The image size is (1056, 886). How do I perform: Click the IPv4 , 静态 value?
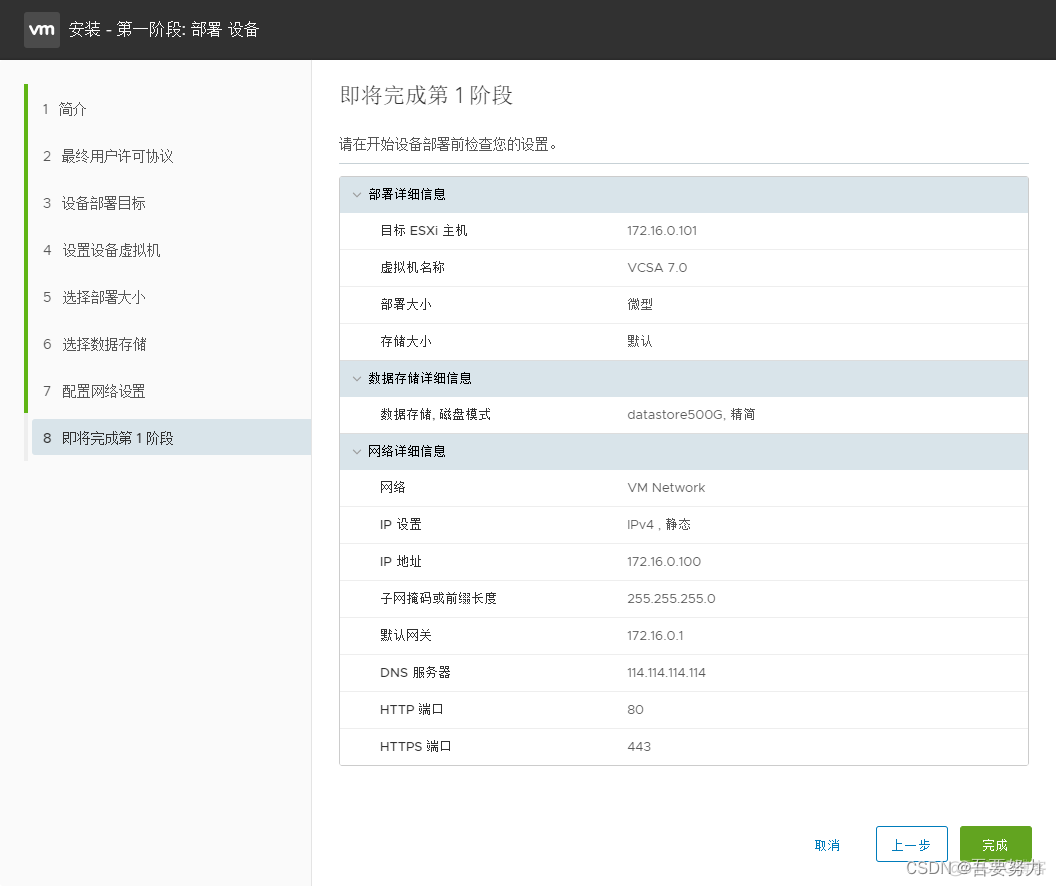point(659,524)
